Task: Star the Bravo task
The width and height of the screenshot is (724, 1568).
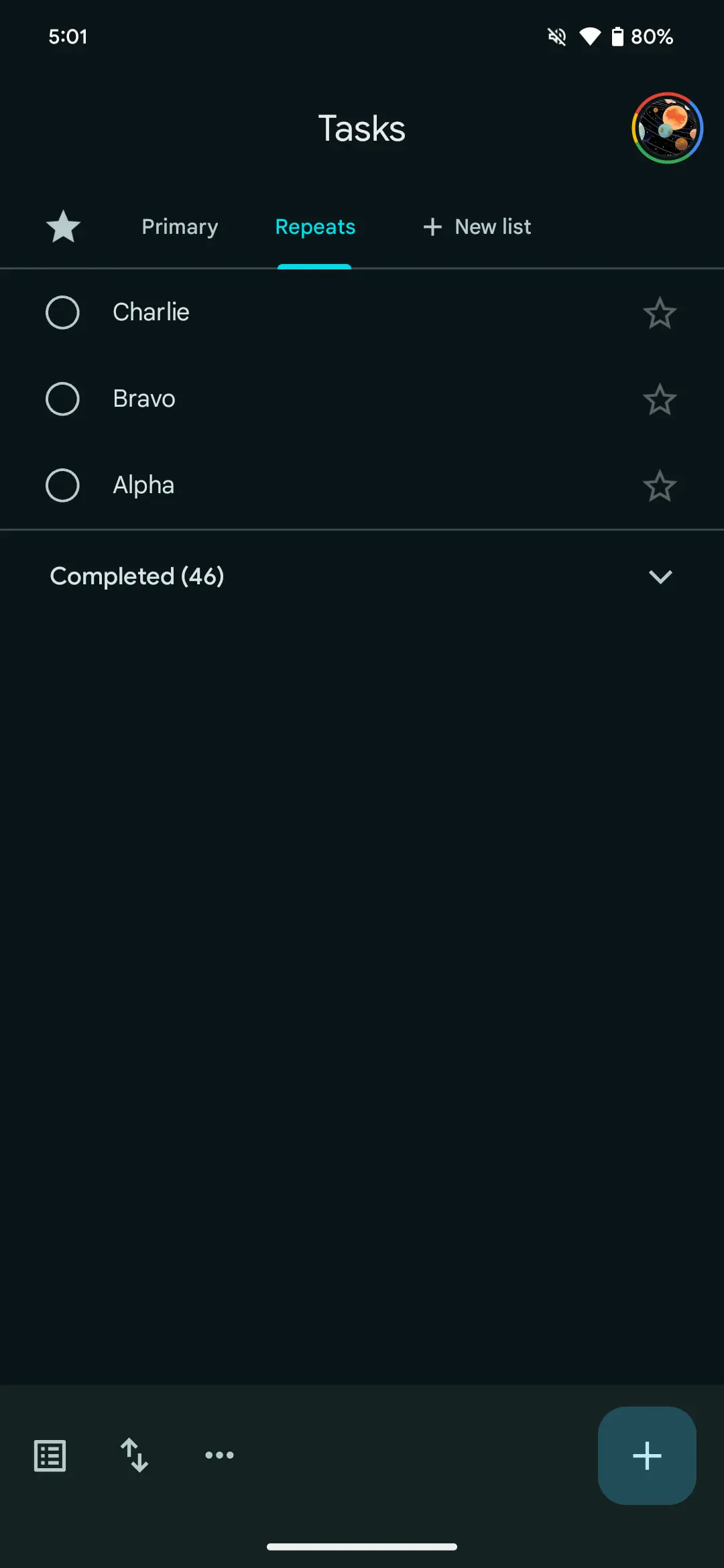Action: (660, 399)
